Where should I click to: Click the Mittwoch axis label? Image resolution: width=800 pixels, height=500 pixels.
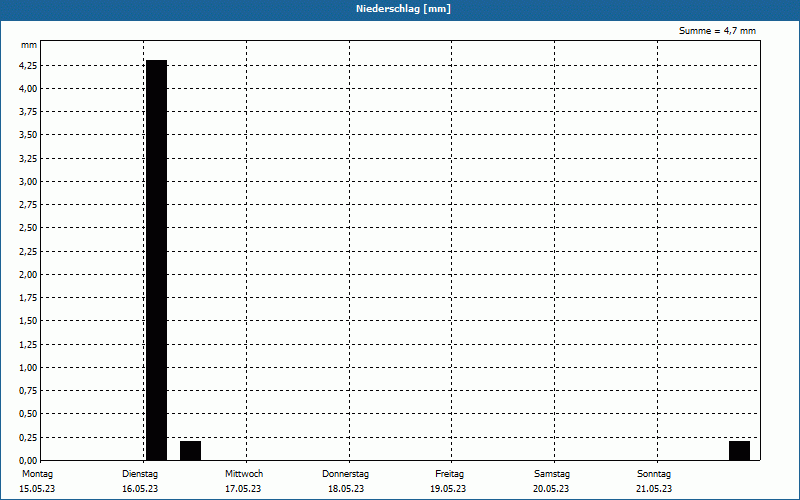244,474
